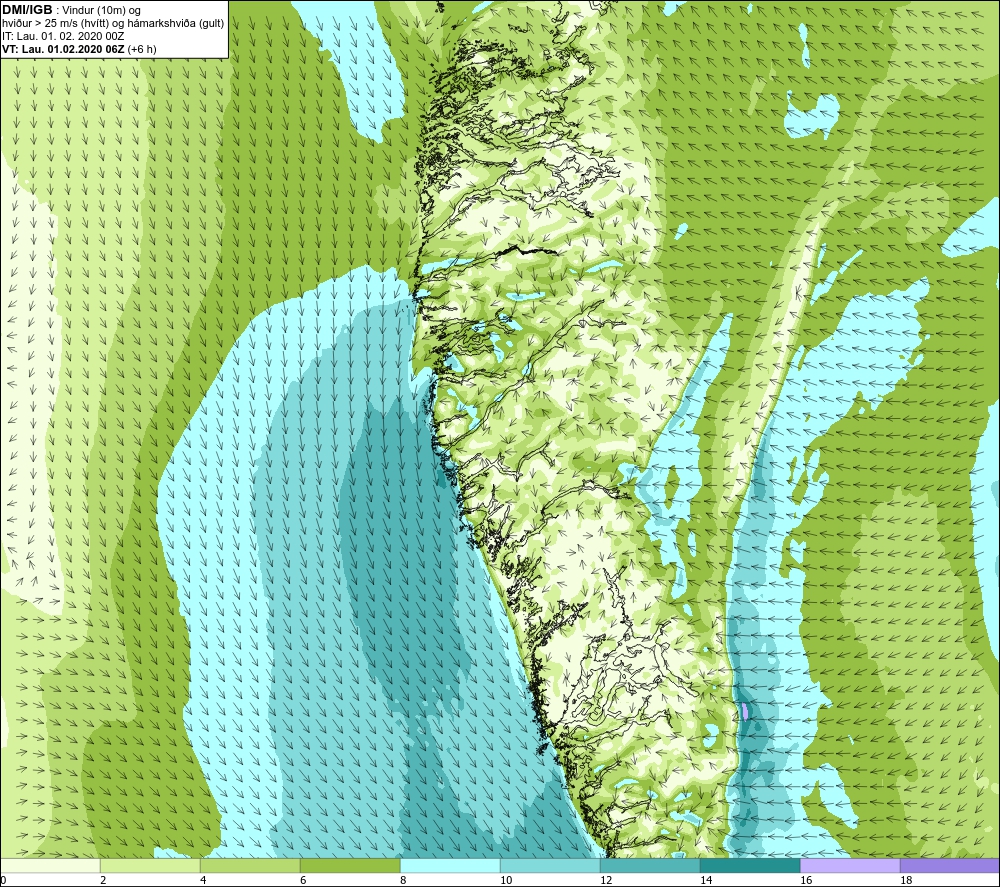Click the 'VT: Lau. 01.02.2020 06Z' line
The image size is (1000, 887).
click(x=79, y=49)
